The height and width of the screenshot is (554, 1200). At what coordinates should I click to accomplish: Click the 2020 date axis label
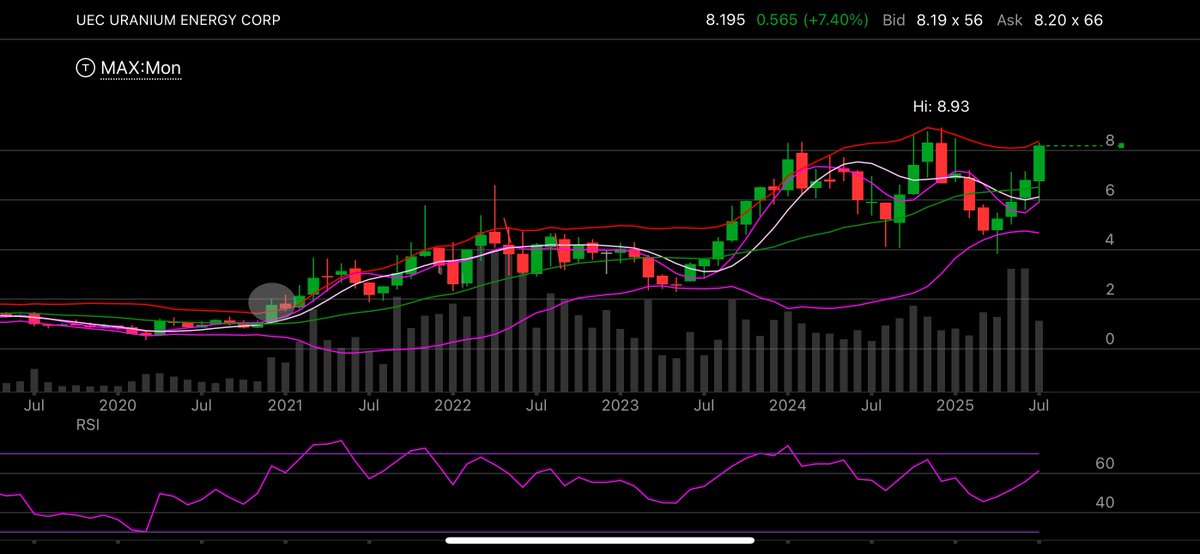point(118,405)
